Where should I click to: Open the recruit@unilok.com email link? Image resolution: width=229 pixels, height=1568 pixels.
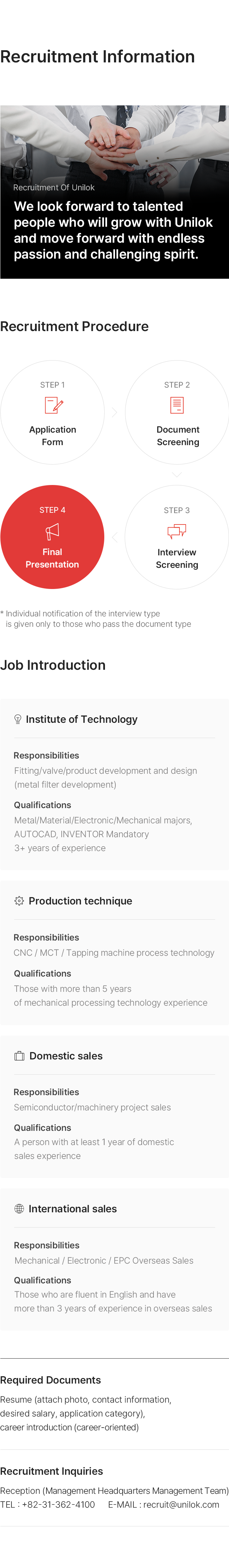pyautogui.click(x=181, y=1504)
